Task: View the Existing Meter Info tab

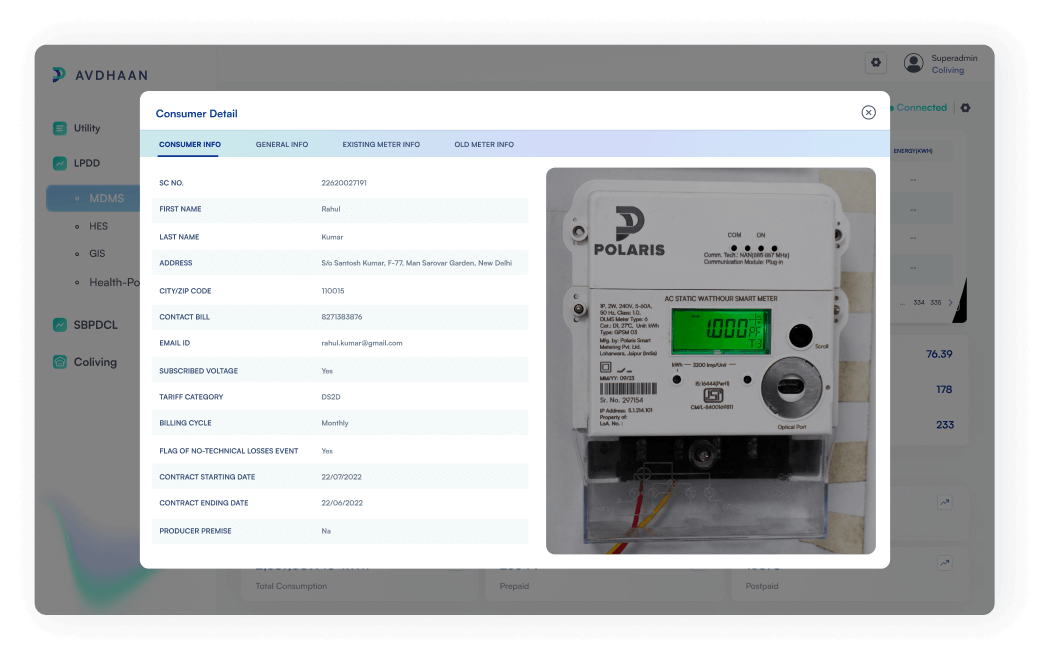Action: coord(381,144)
